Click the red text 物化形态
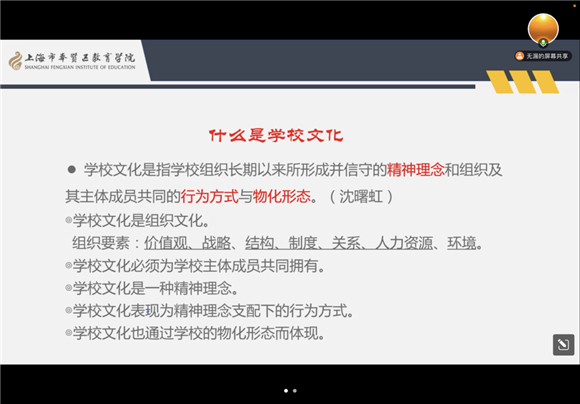The image size is (580, 404). click(x=281, y=196)
